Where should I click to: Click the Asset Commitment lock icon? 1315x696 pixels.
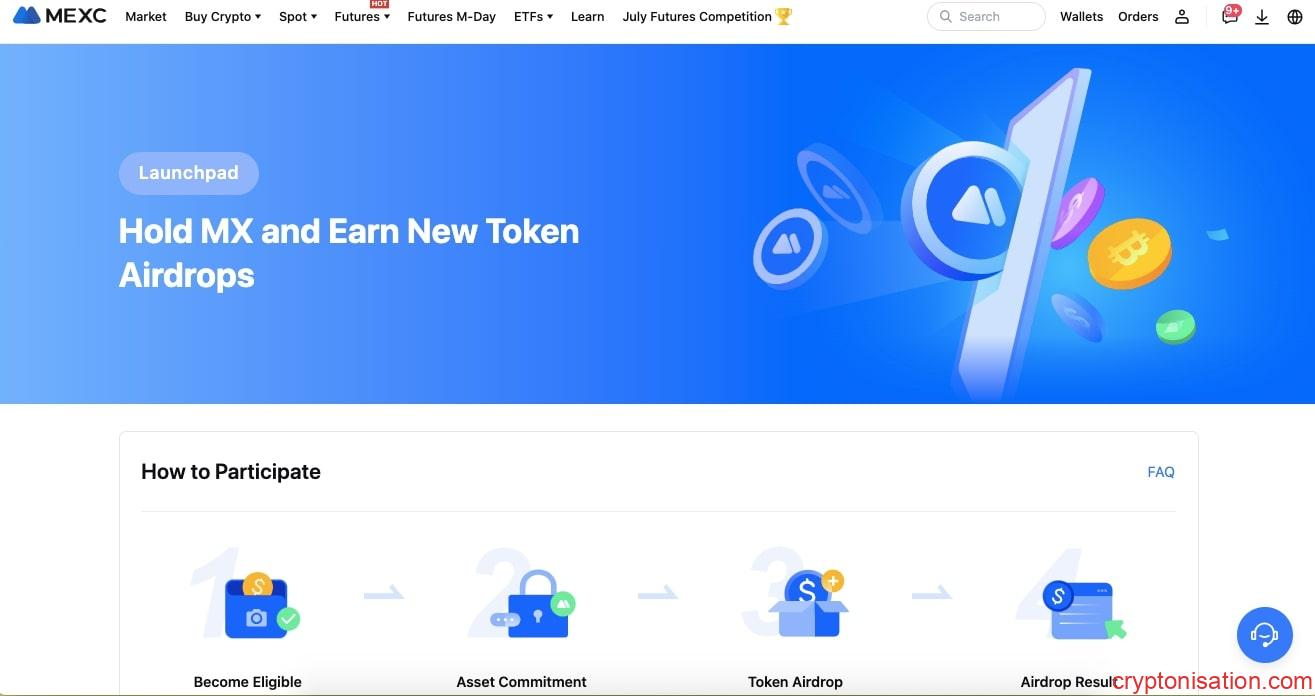[533, 604]
